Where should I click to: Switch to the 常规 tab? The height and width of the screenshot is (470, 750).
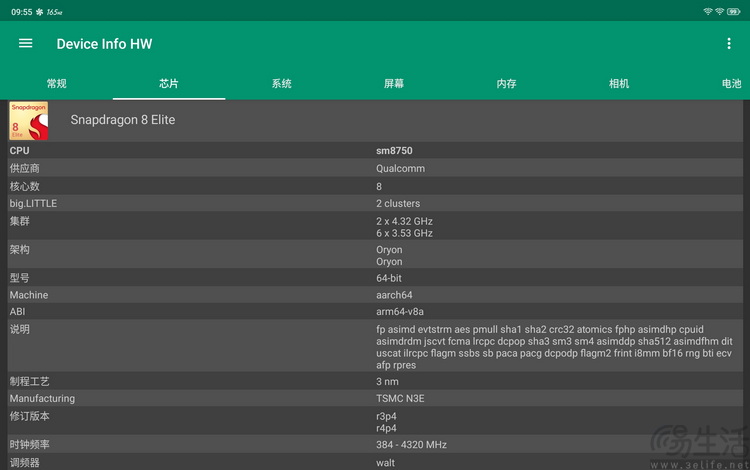click(56, 84)
